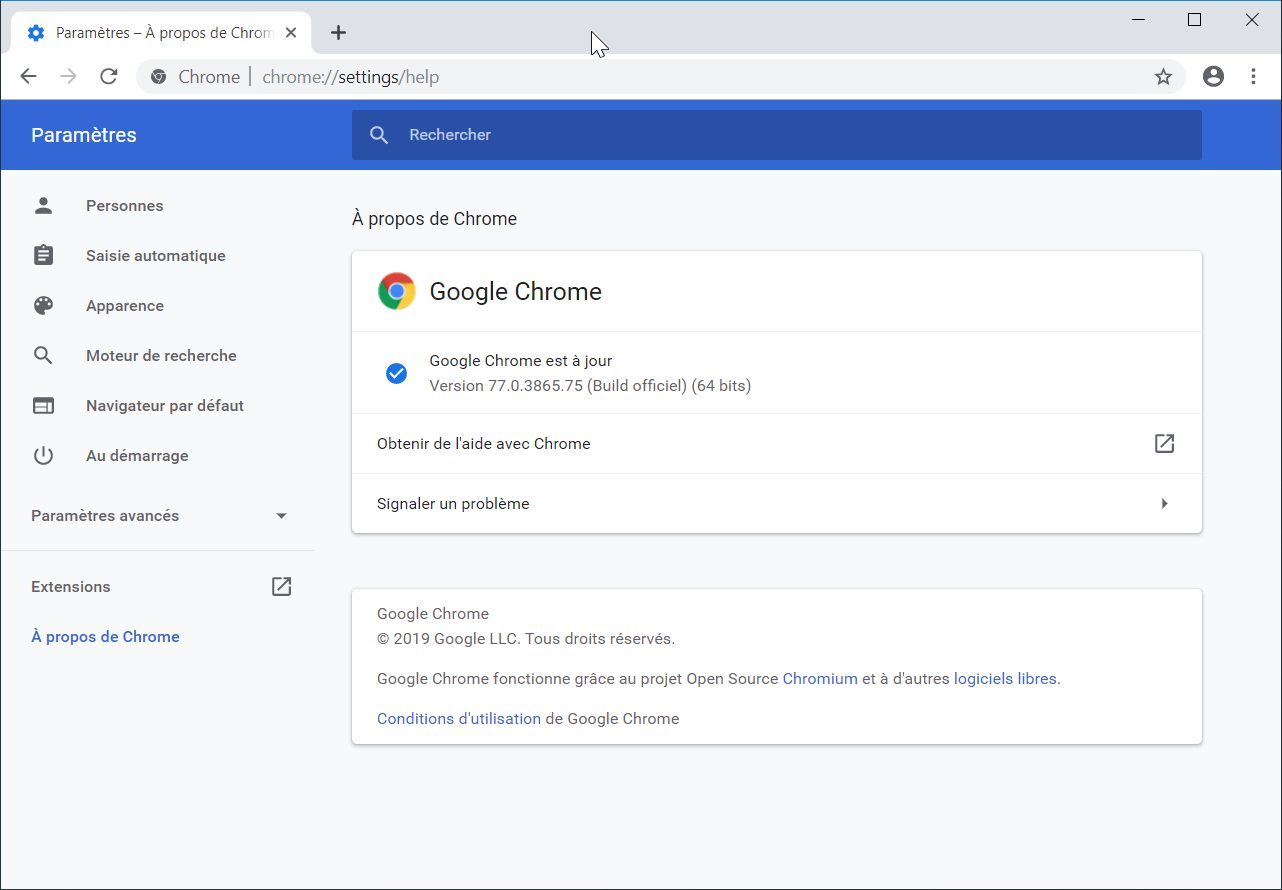This screenshot has width=1282, height=890.
Task: Open Saisie automatique settings
Action: 157,255
